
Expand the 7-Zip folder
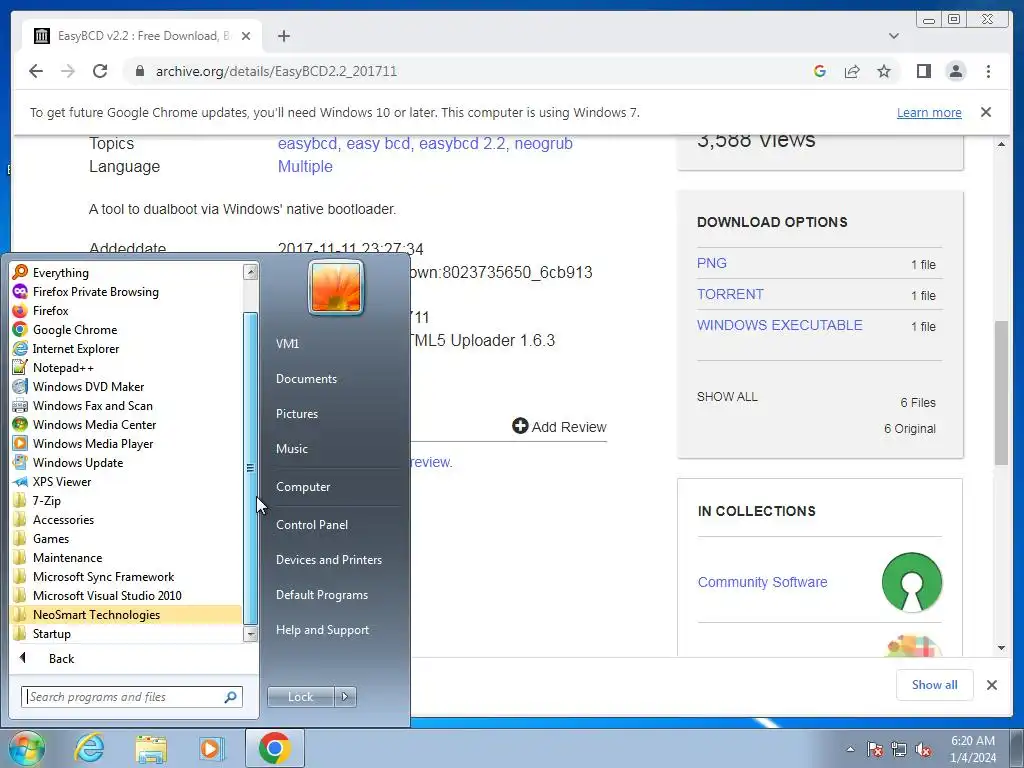click(x=46, y=500)
